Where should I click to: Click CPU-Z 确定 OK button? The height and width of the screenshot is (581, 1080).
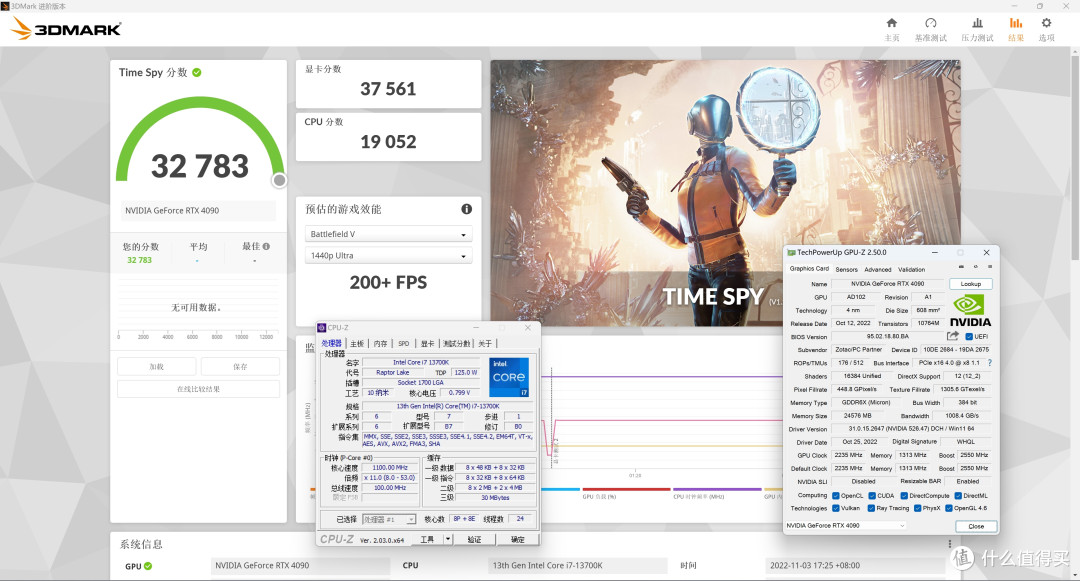tap(518, 540)
